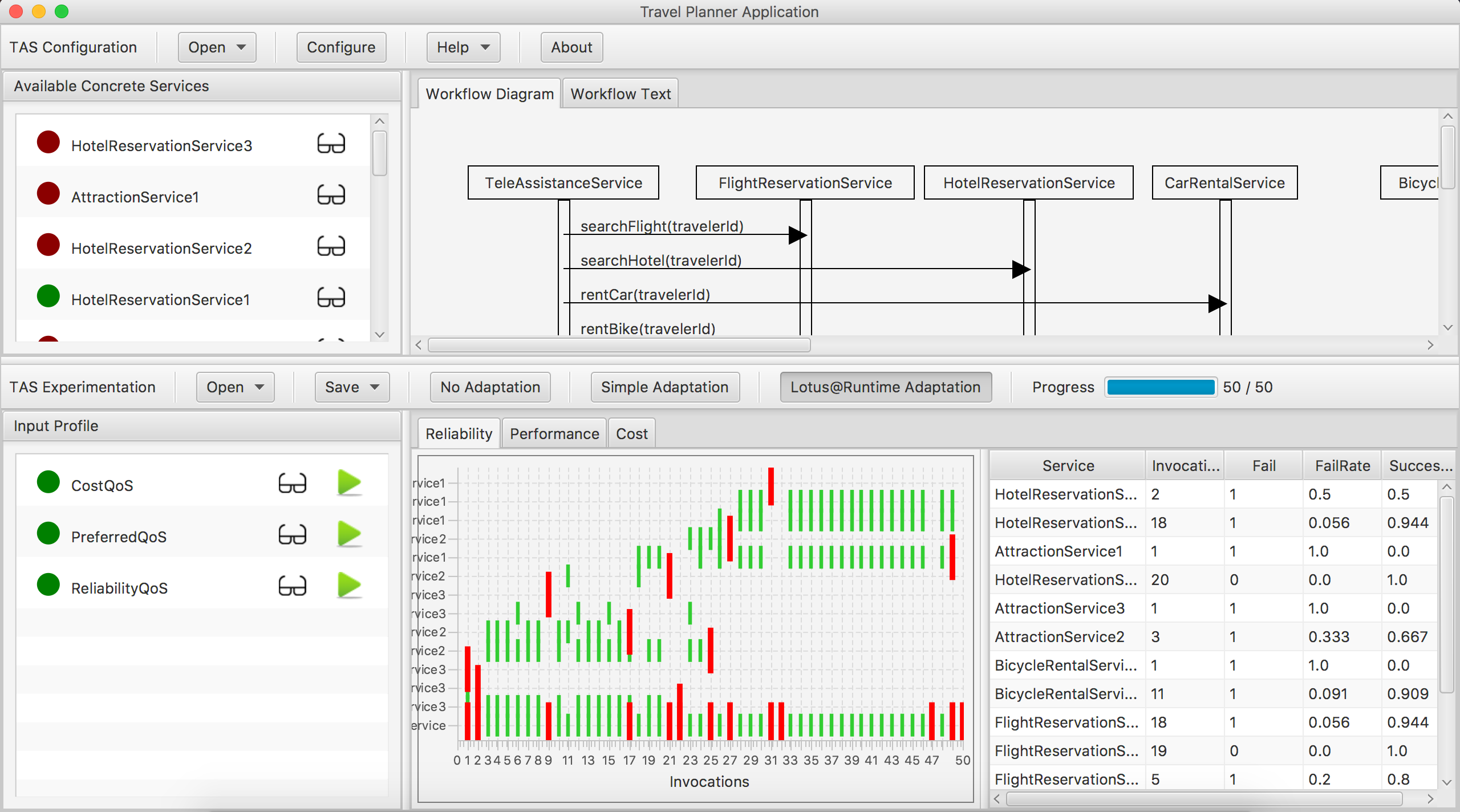
Task: Run ReliabilityQoS with its green arrow
Action: coord(349,586)
